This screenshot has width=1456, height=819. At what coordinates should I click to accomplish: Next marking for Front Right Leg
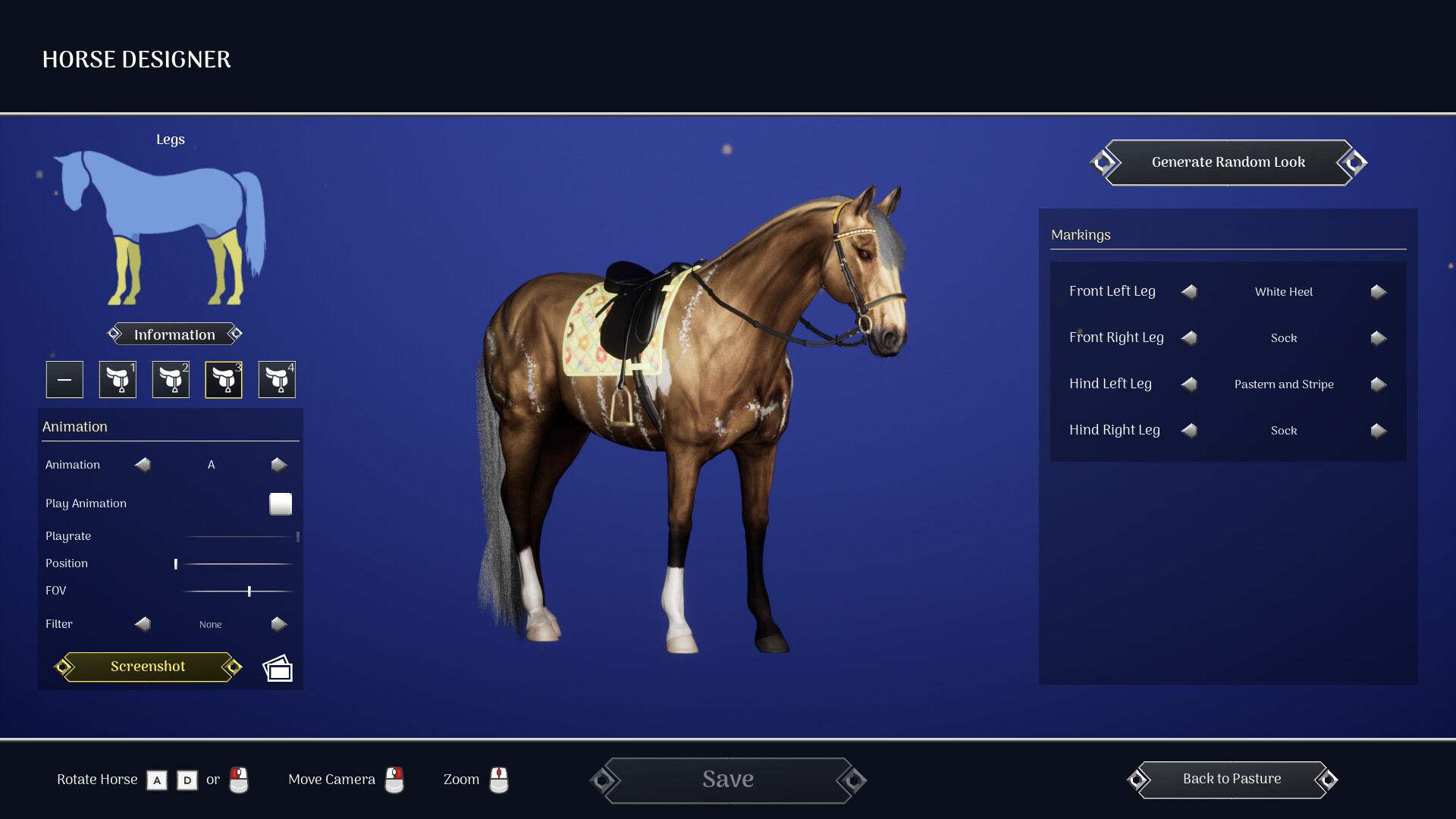[x=1378, y=338]
